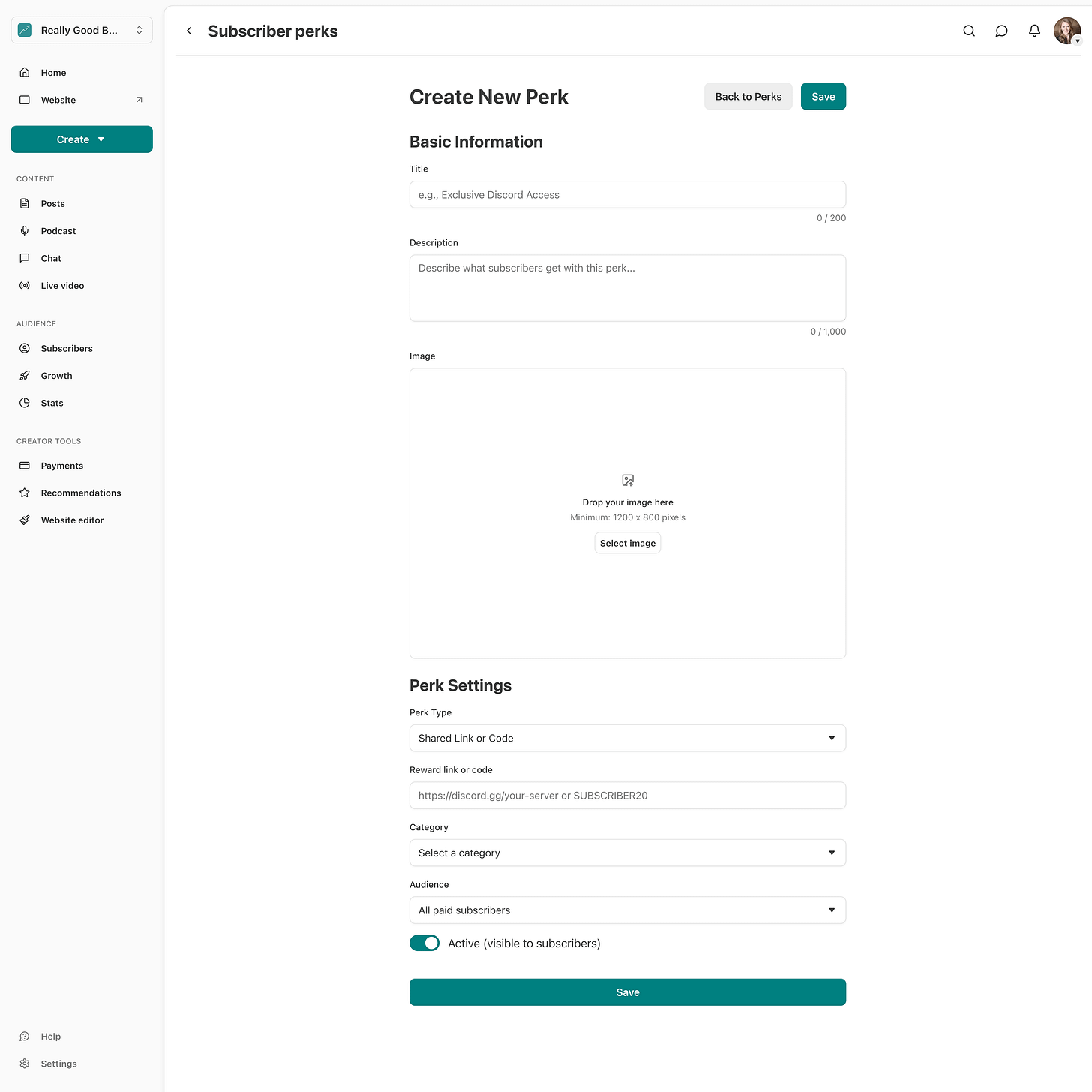Open notifications bell icon
This screenshot has height=1092, width=1092.
[x=1034, y=31]
